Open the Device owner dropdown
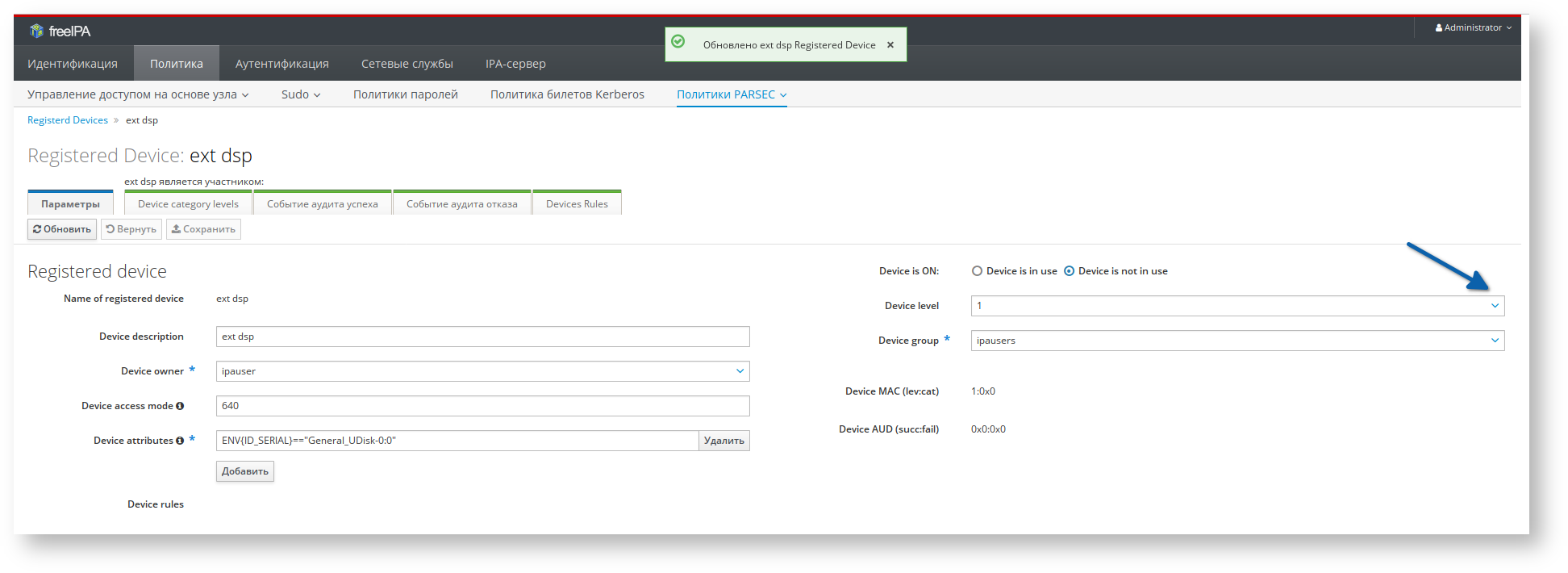The image size is (1568, 573). tap(739, 371)
